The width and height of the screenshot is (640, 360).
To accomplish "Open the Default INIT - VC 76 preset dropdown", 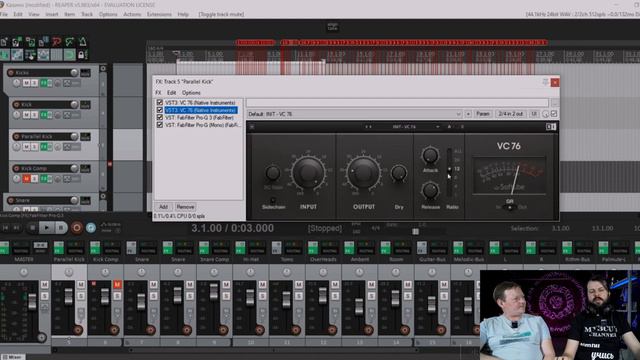I will coord(354,114).
